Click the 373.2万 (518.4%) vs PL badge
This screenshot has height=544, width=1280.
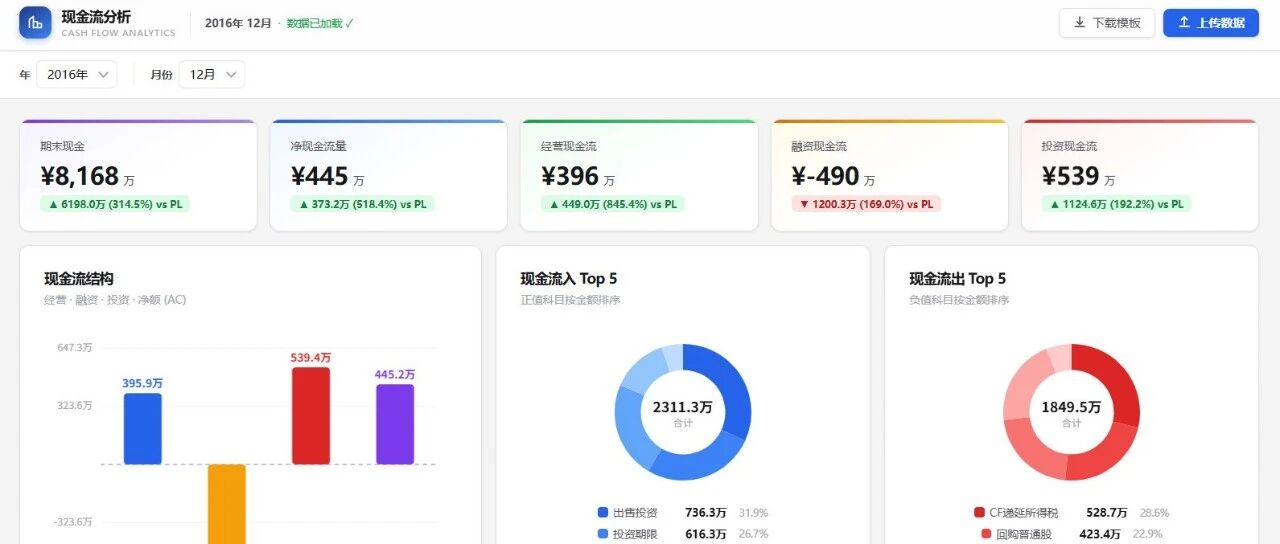(363, 204)
